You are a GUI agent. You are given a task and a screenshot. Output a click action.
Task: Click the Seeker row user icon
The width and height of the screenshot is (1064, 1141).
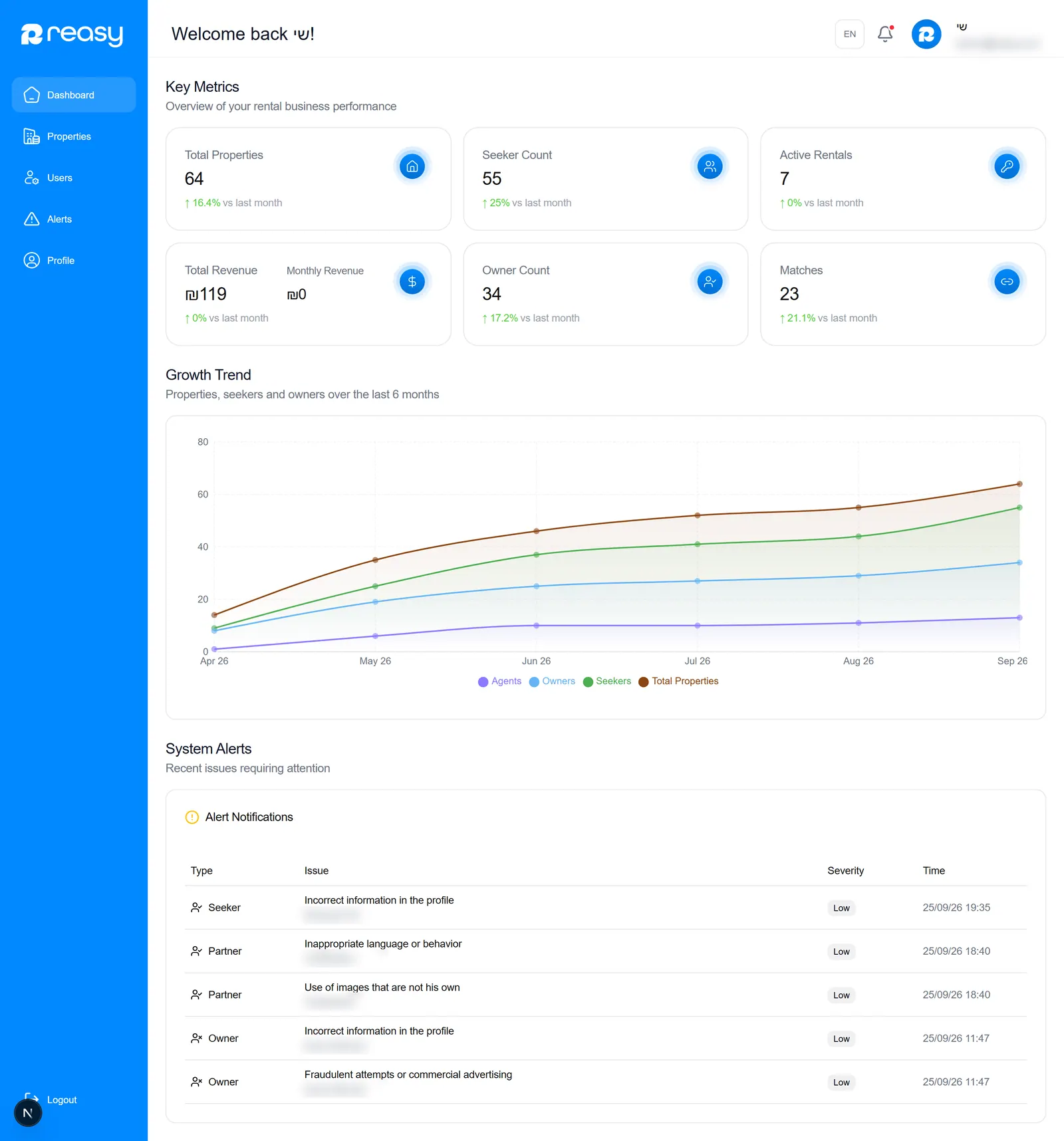[x=196, y=908]
